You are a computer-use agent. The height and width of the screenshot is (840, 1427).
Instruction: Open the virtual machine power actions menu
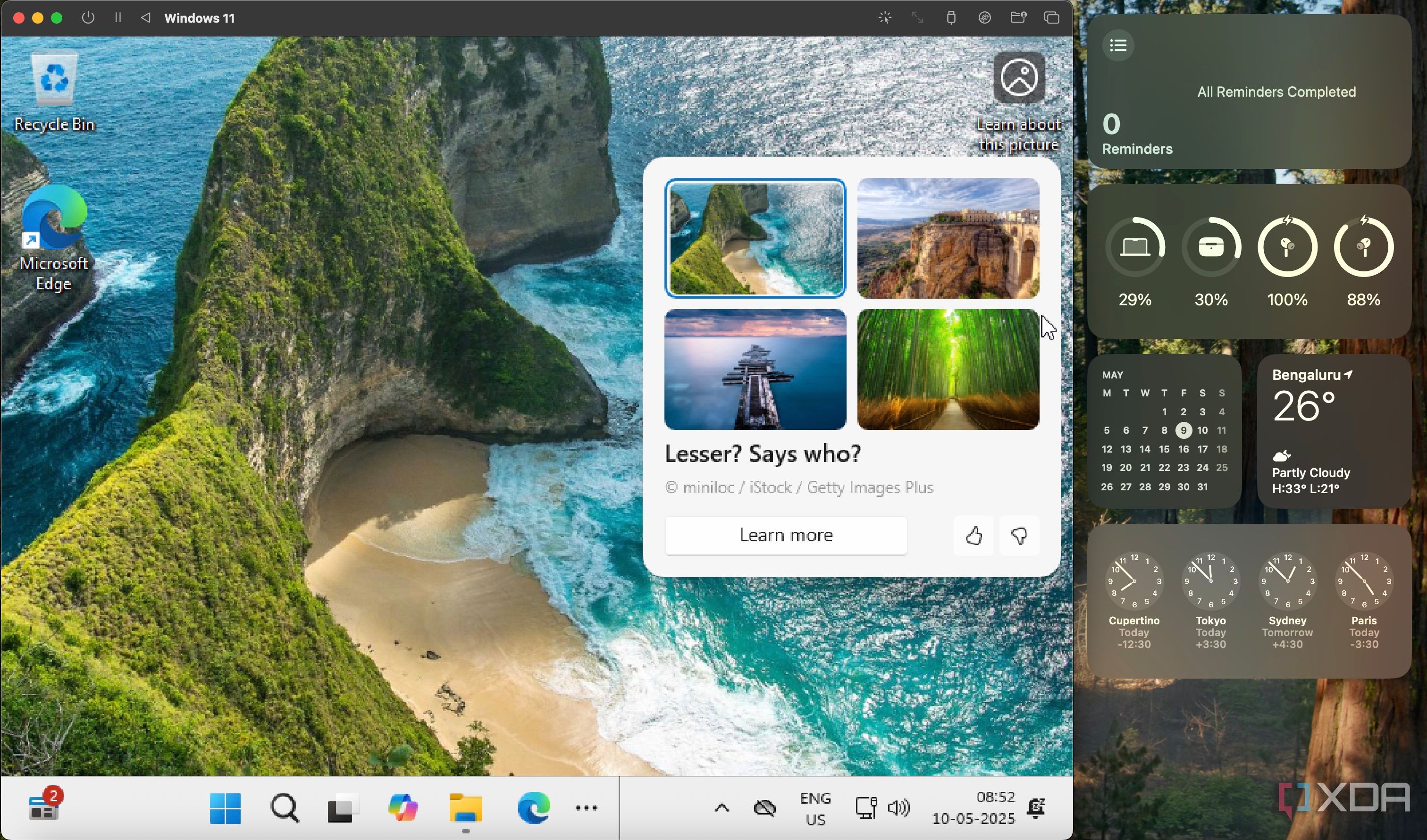click(88, 17)
